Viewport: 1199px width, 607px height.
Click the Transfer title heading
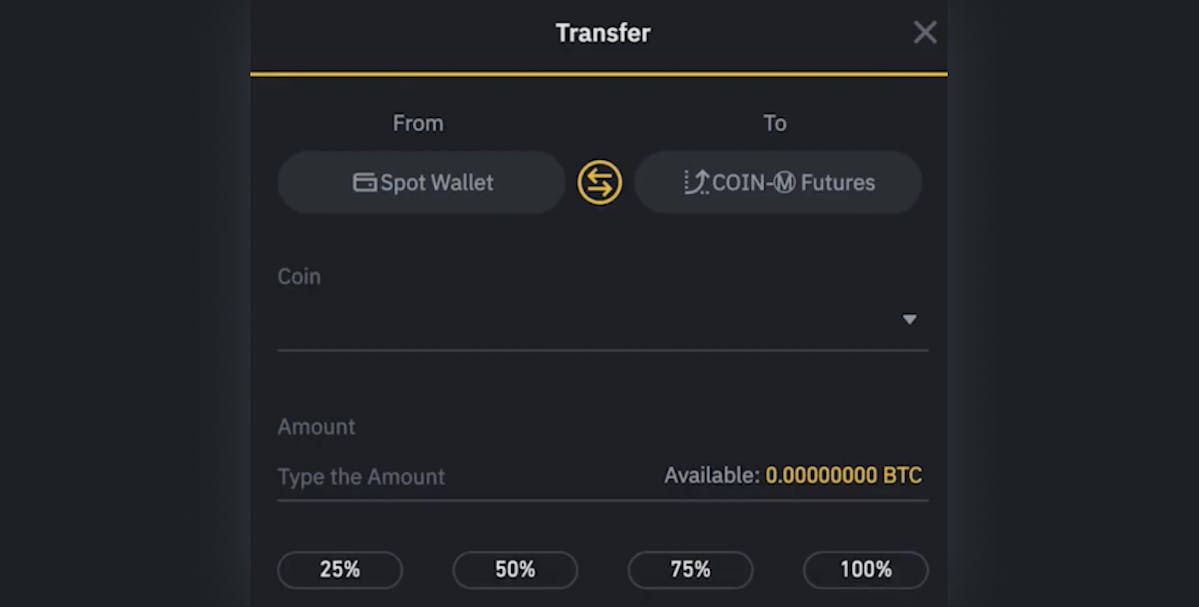click(603, 33)
